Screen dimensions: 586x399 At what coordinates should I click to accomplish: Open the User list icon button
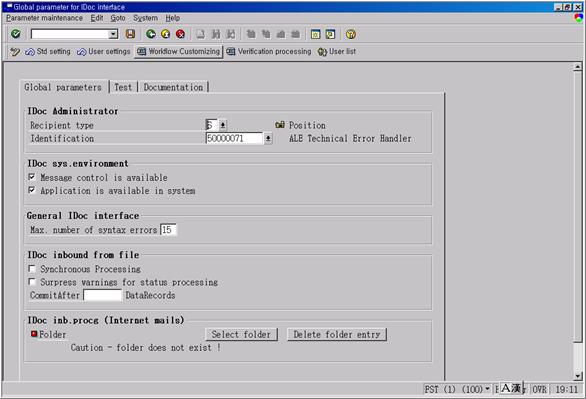[337, 52]
